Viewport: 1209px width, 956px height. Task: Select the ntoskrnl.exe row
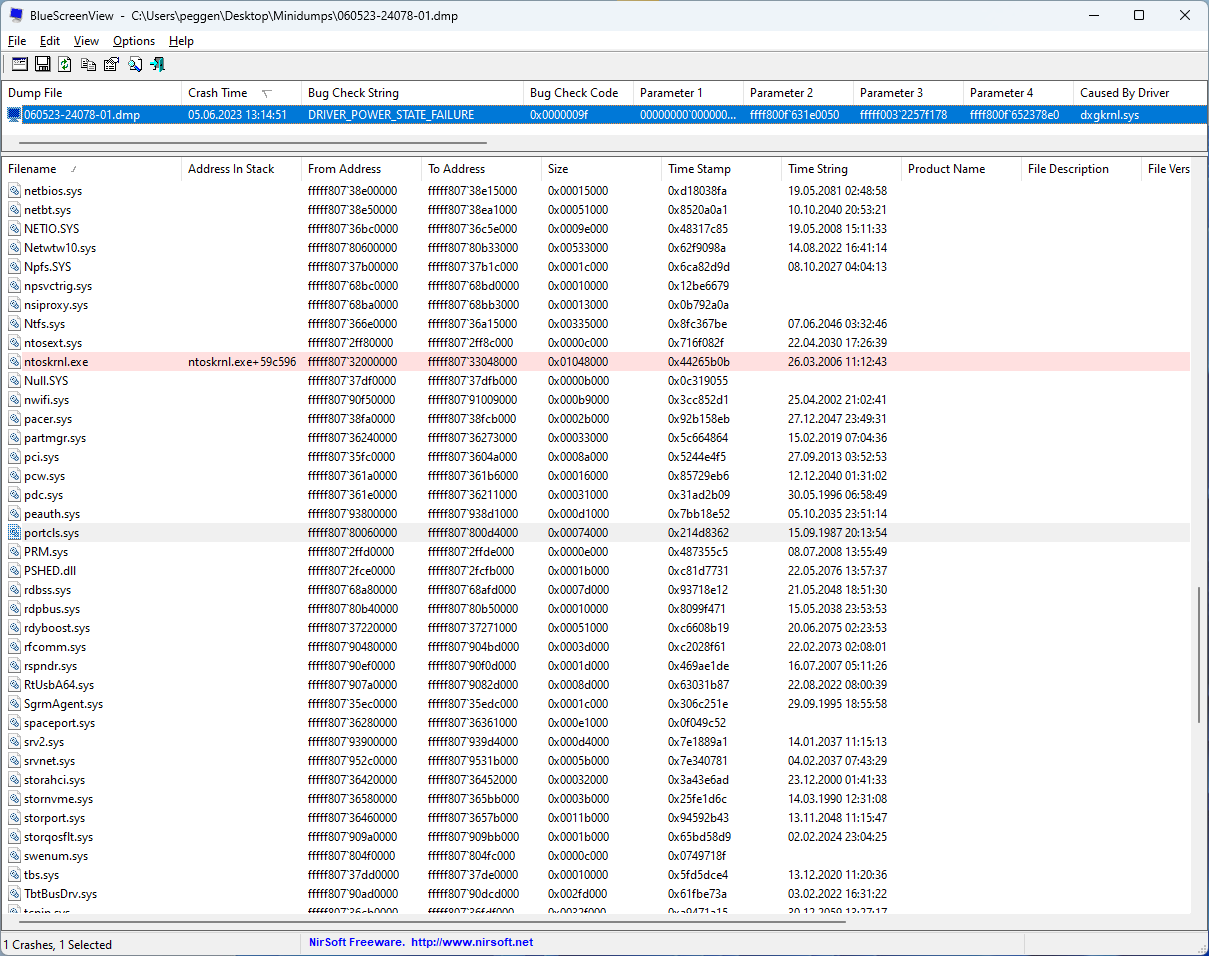597,362
